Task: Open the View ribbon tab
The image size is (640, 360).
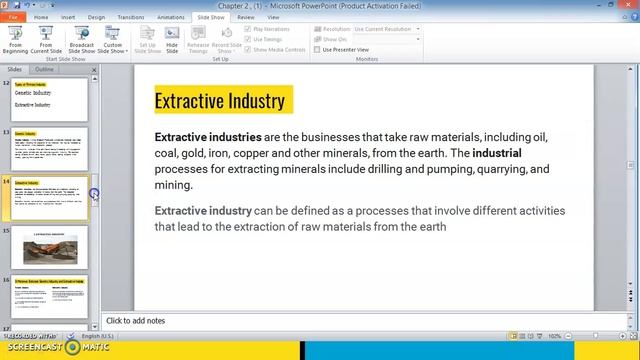Action: (x=273, y=17)
